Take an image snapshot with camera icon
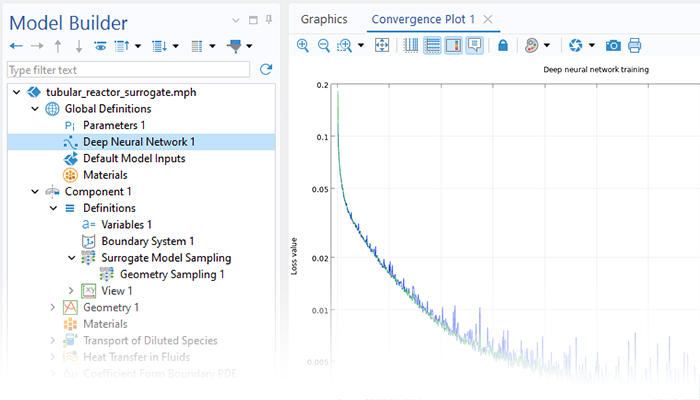 pyautogui.click(x=613, y=46)
